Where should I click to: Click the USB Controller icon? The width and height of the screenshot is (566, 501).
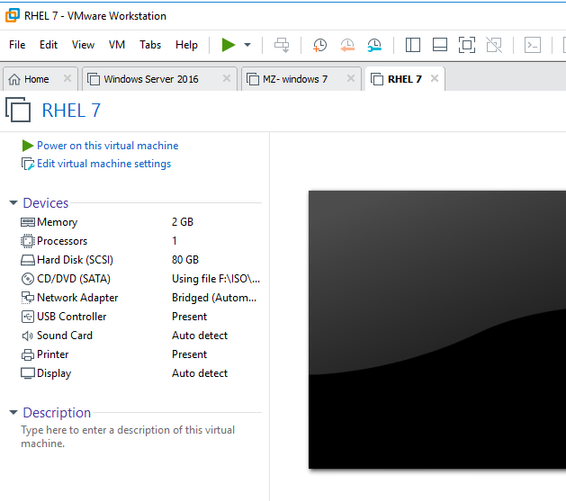pyautogui.click(x=28, y=317)
